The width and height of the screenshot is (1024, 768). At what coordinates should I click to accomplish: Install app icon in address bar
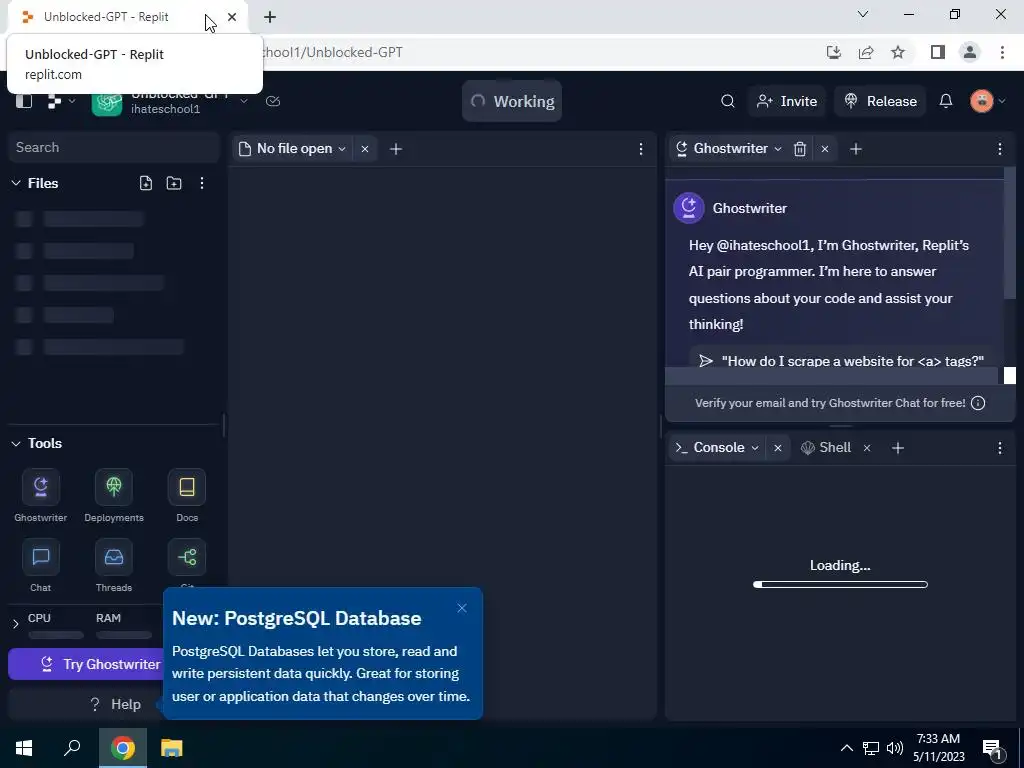(x=834, y=52)
